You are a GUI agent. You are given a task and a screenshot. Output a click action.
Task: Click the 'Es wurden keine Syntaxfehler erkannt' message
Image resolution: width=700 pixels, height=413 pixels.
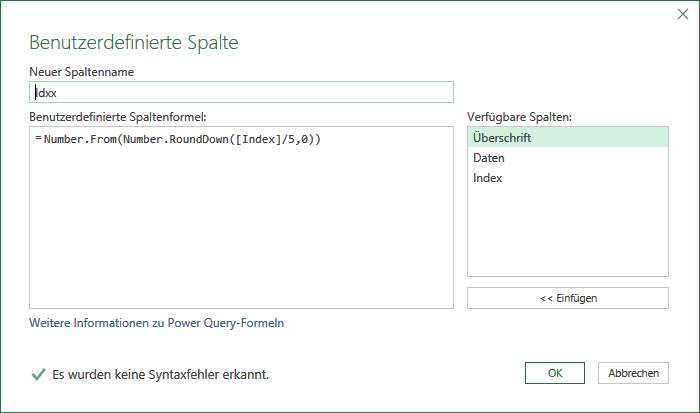pos(161,374)
